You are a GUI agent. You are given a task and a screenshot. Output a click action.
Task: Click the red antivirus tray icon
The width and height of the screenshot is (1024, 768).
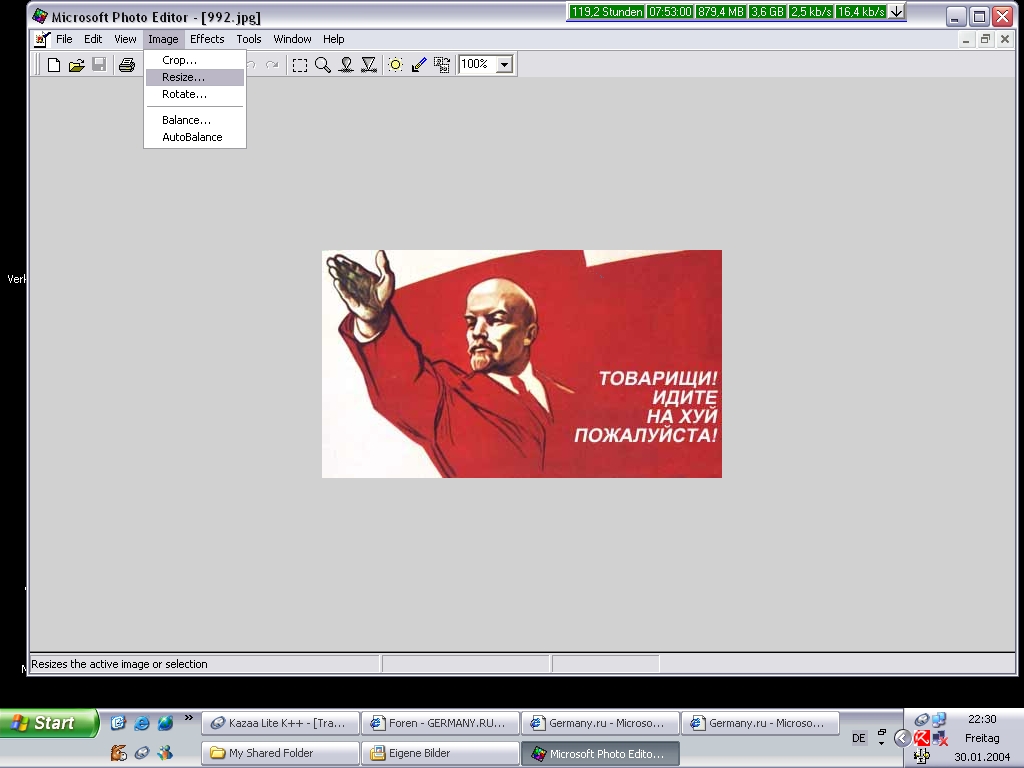[921, 739]
